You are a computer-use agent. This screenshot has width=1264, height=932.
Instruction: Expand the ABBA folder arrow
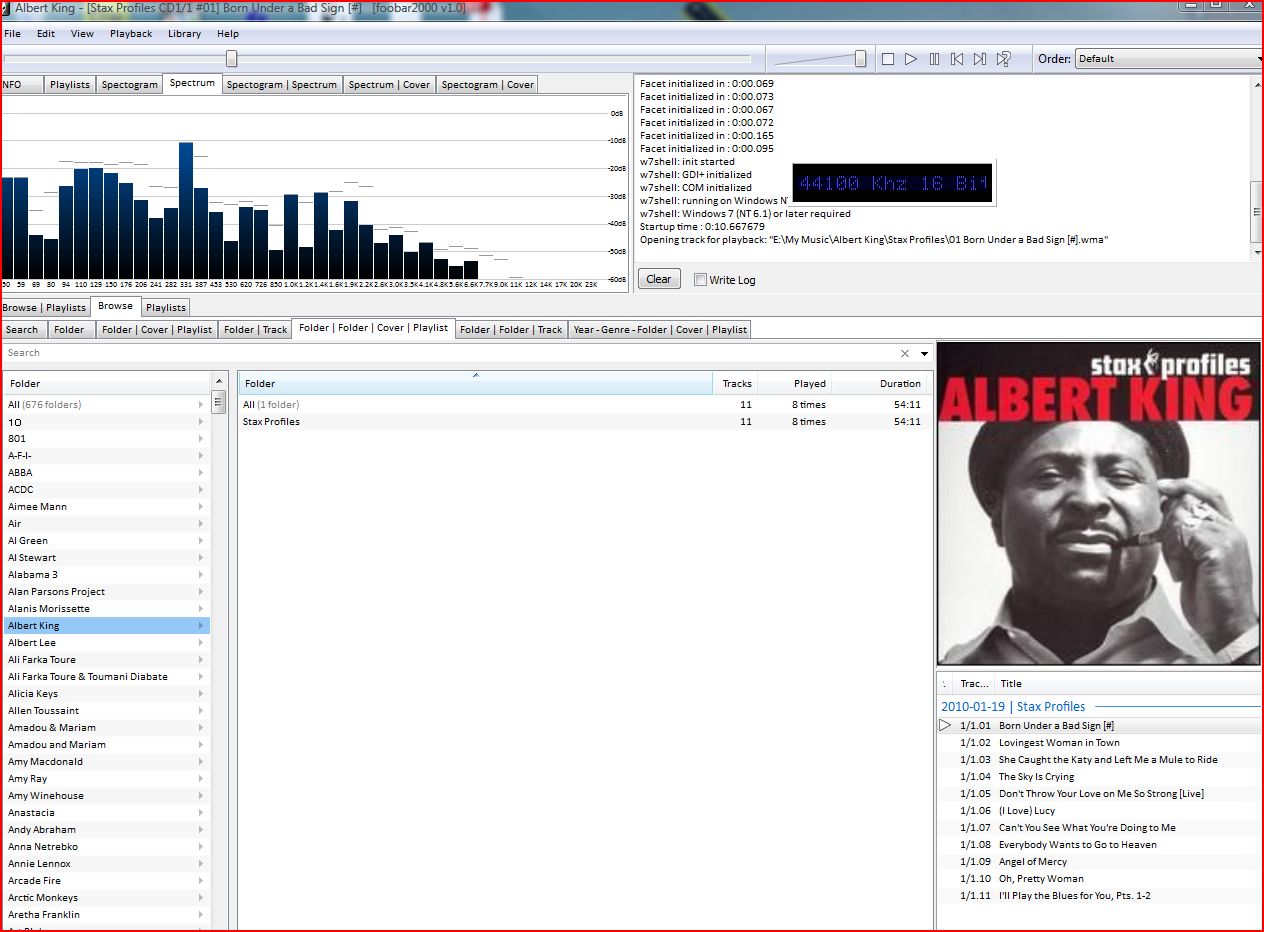(201, 473)
